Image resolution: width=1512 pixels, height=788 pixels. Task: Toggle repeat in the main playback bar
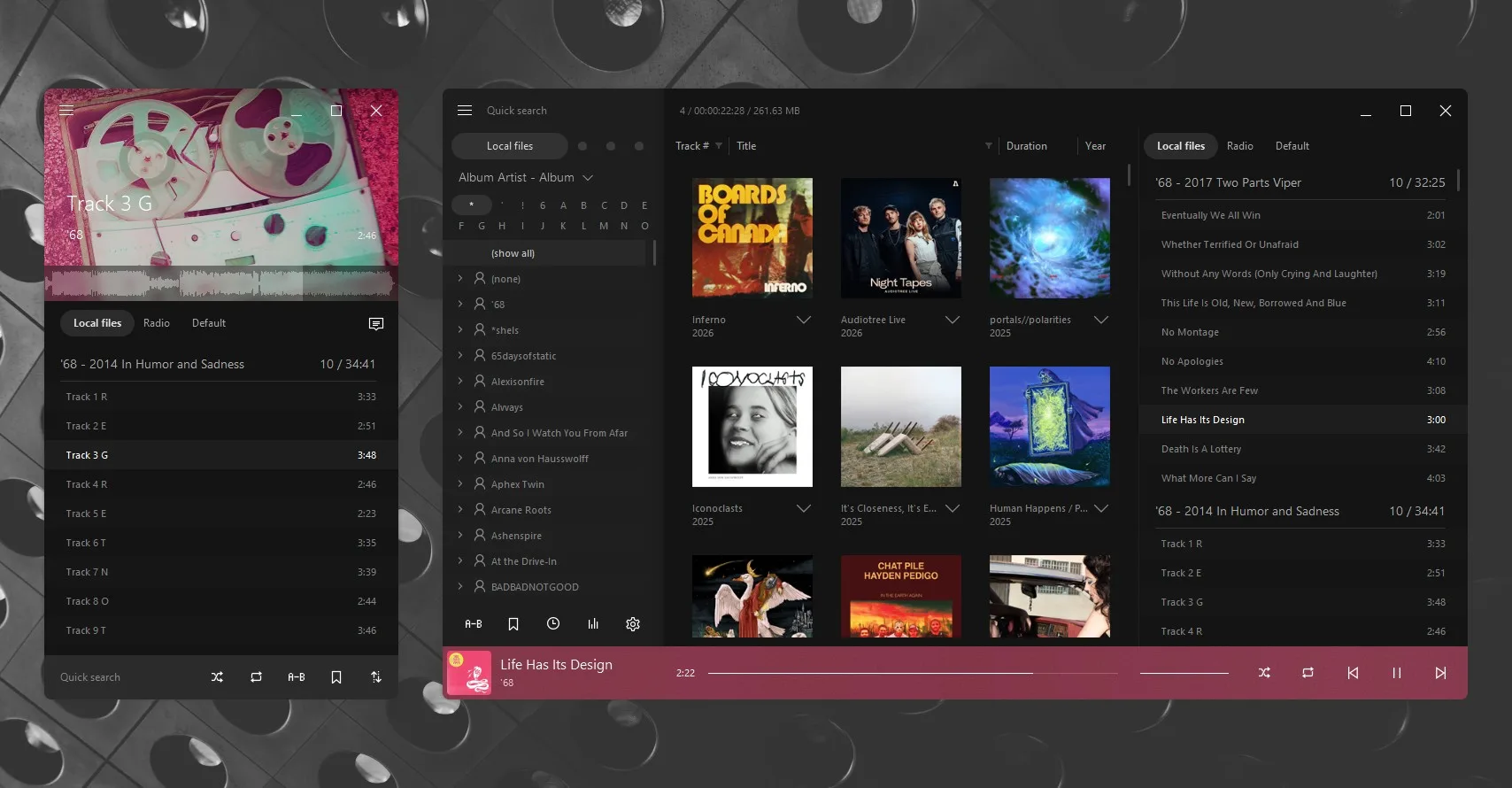point(1308,673)
